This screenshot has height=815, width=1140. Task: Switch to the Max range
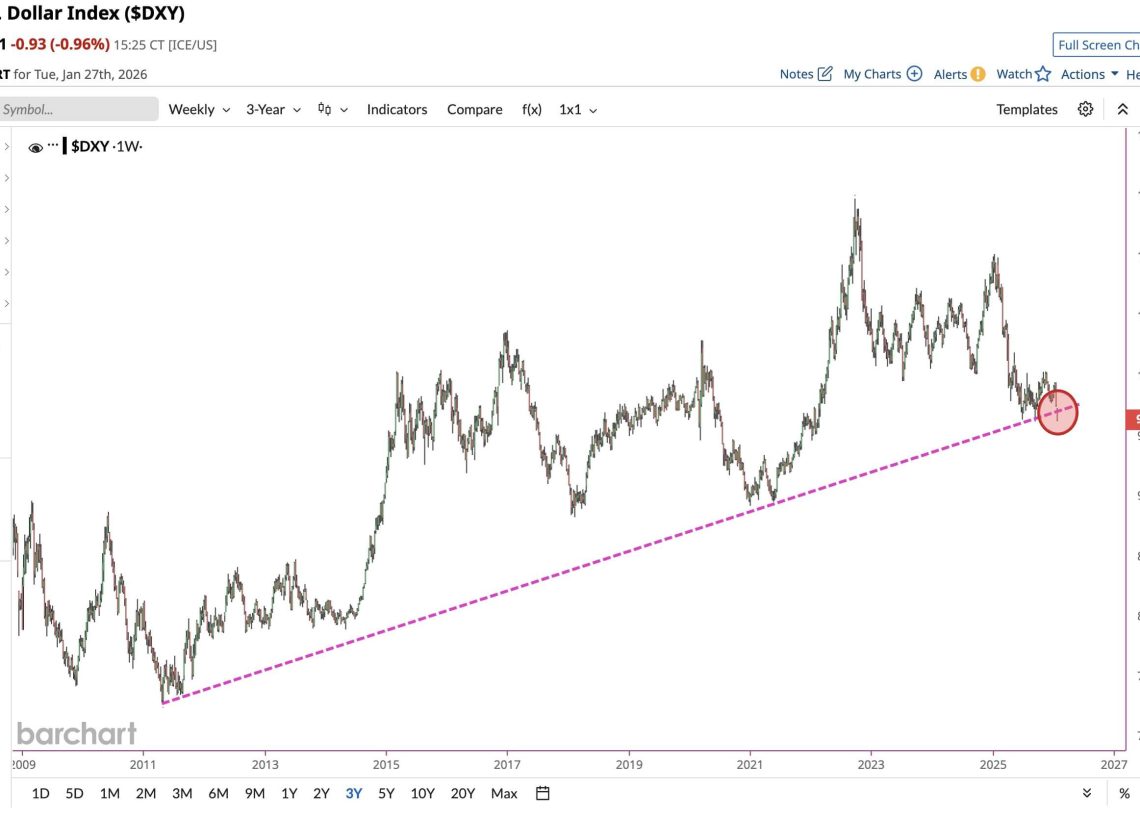tap(504, 793)
